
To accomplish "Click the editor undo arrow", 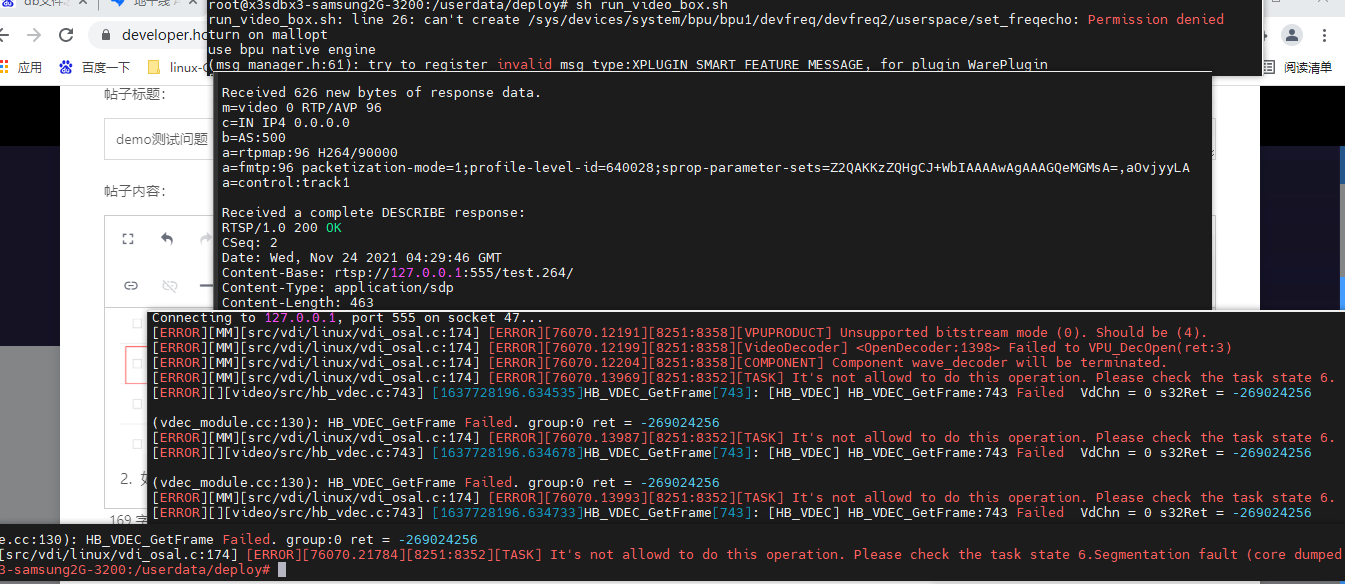I will [x=167, y=239].
